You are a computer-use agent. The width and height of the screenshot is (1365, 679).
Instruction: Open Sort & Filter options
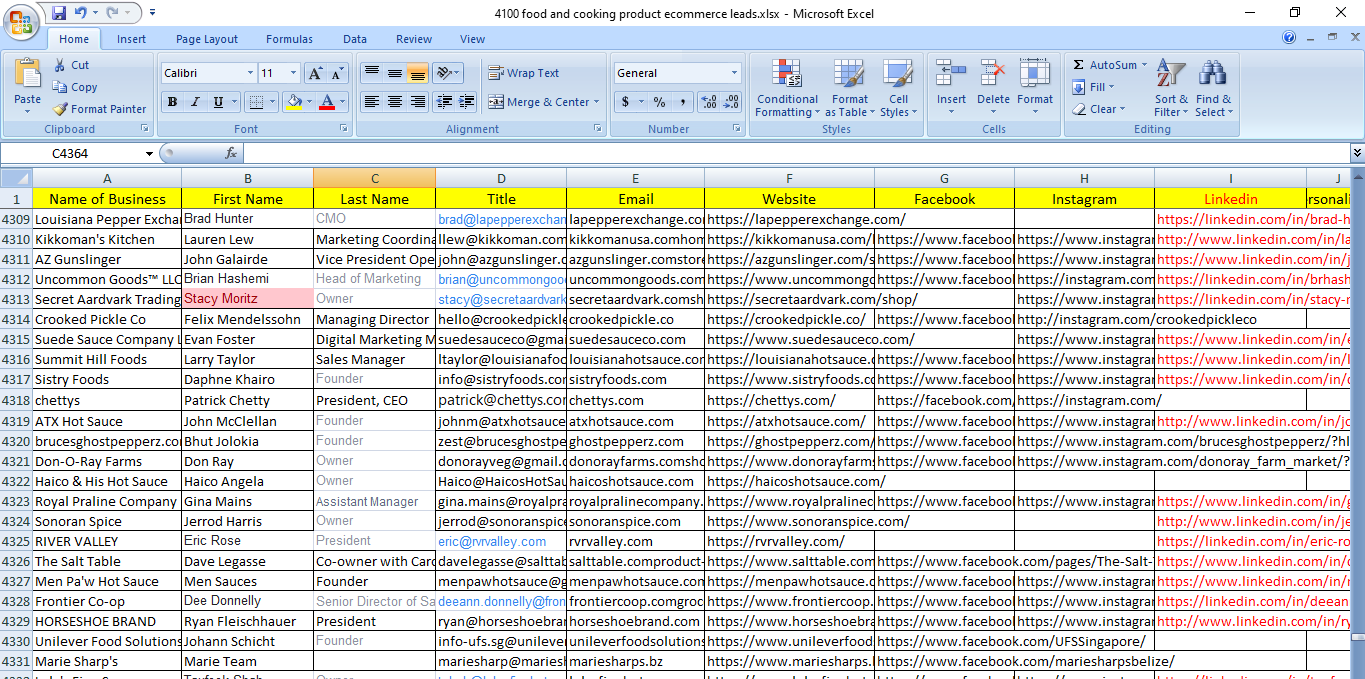coord(1170,88)
